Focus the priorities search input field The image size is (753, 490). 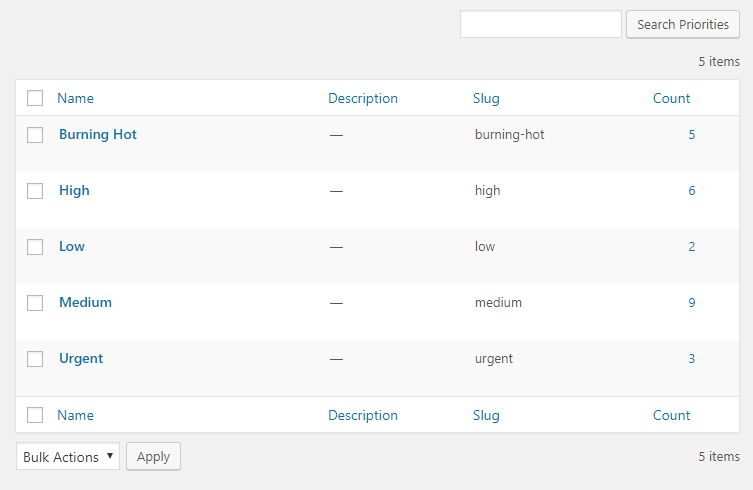tap(540, 25)
